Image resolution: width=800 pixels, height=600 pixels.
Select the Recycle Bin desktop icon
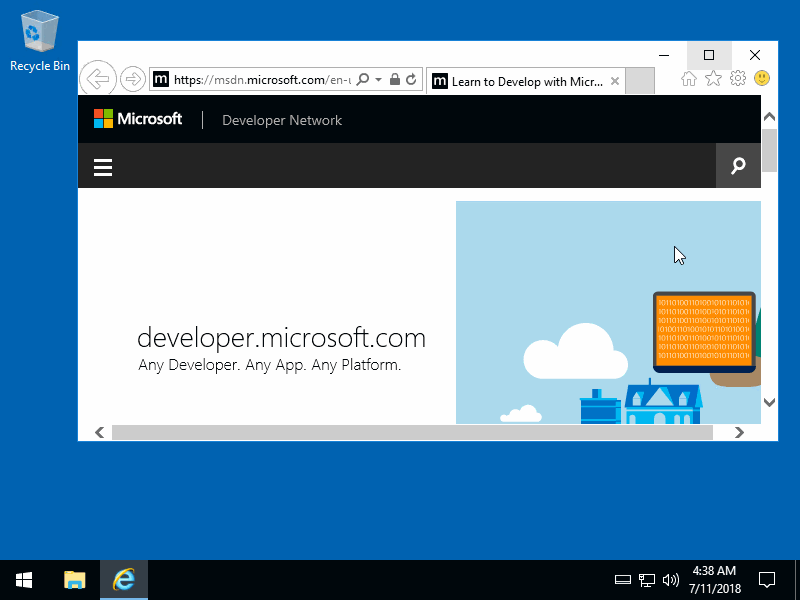pos(40,42)
